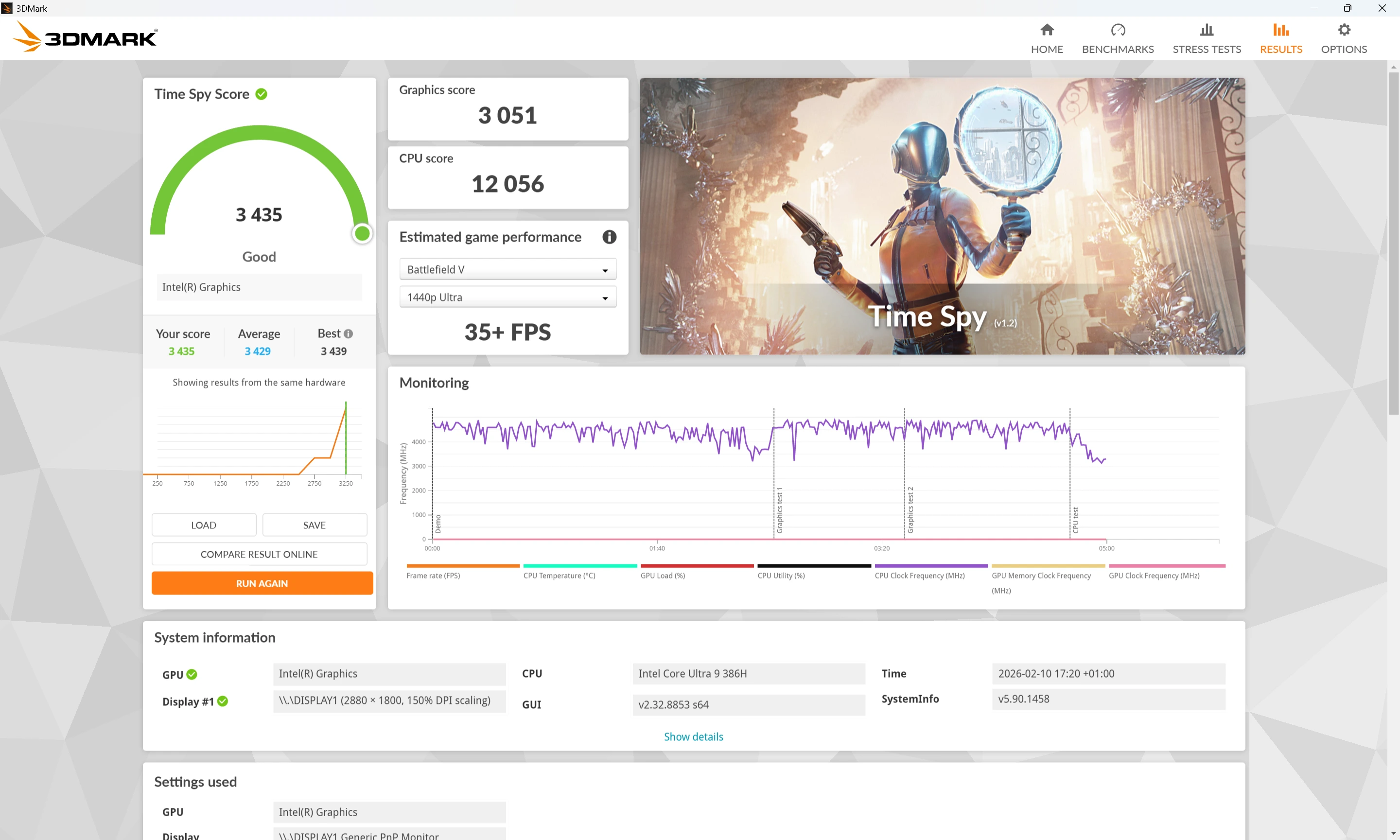Click the GPU verified checkmark in System information
Screen dimensions: 1400x840
(x=192, y=674)
